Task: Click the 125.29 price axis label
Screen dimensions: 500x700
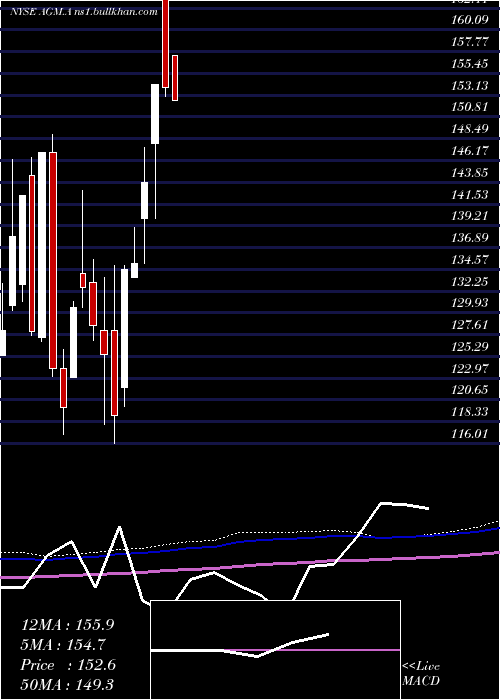Action: (x=470, y=346)
